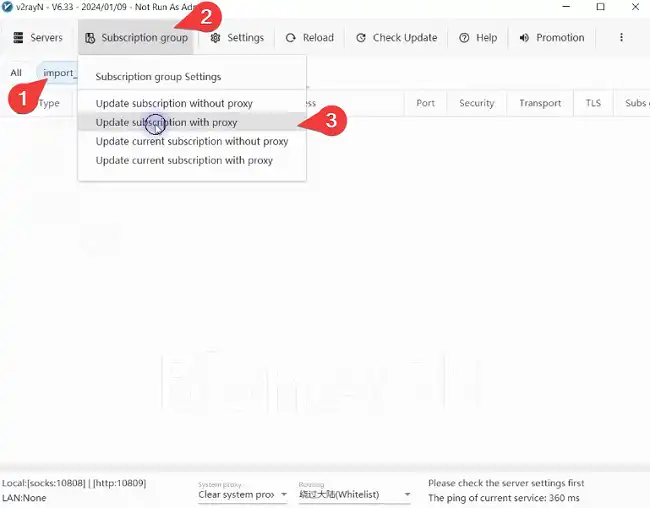Close the v2rayN window
The height and width of the screenshot is (508, 650).
point(635,7)
